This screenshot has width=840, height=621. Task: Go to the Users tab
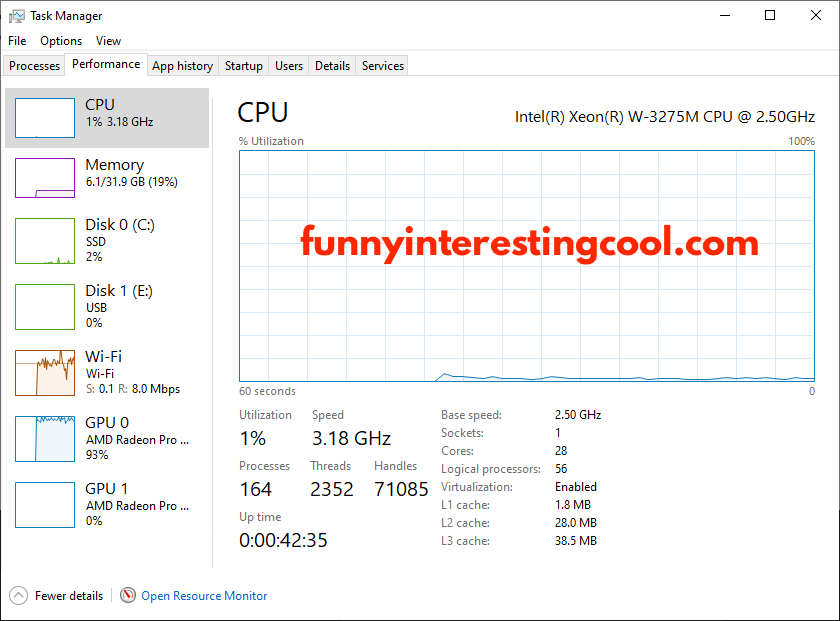pos(289,66)
